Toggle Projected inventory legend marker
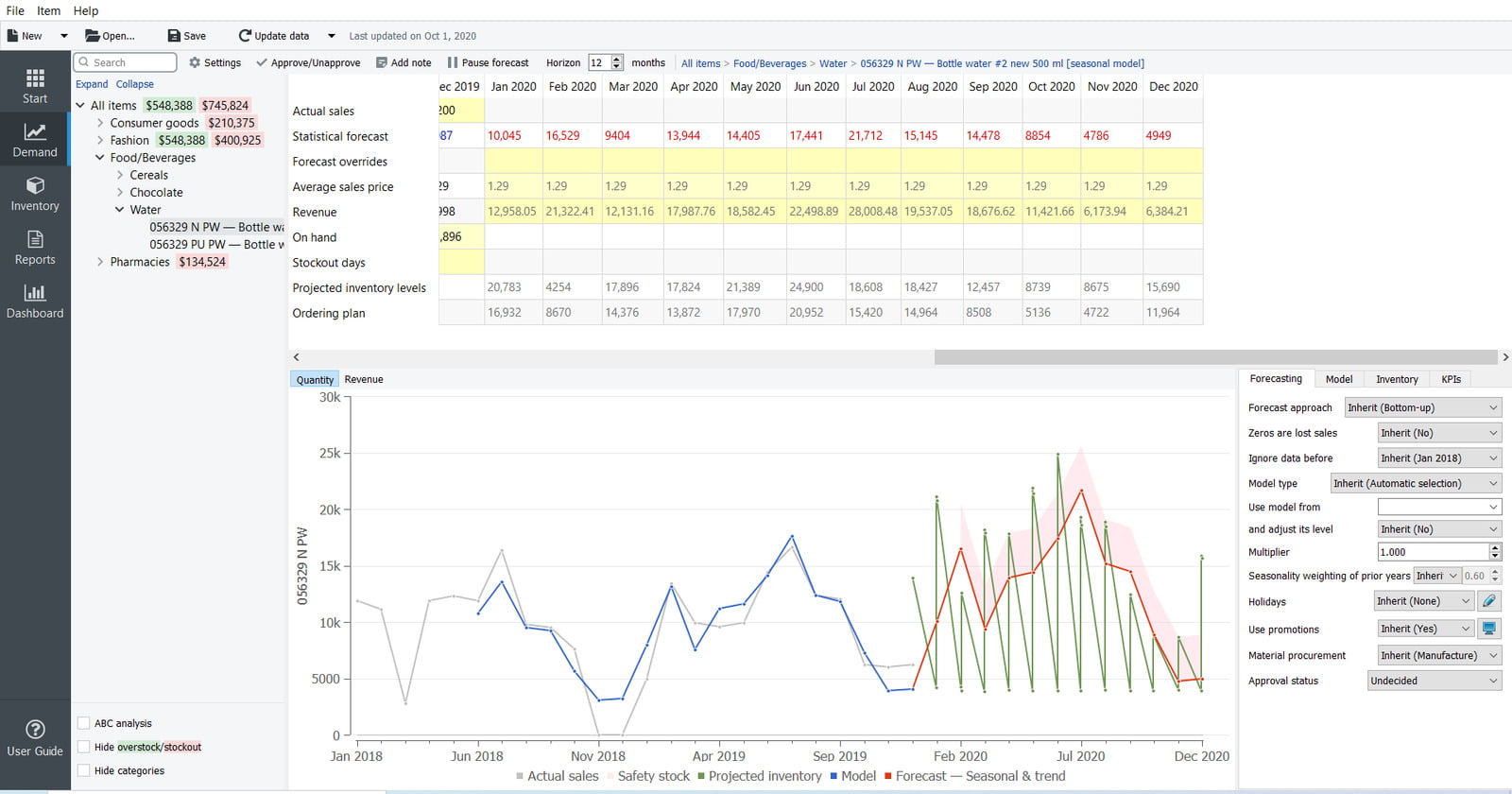Viewport: 1512px width, 794px height. [x=701, y=776]
